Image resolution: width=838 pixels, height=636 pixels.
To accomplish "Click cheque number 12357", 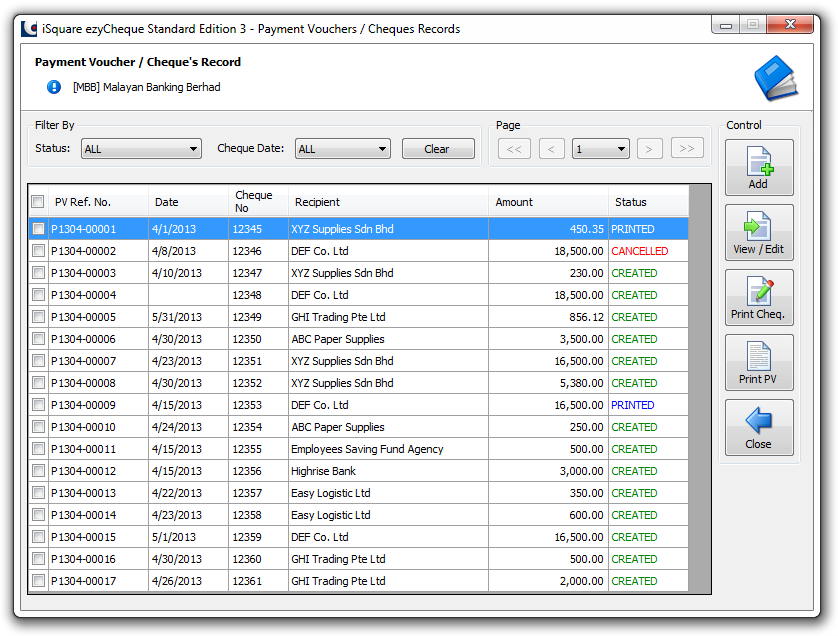I will (x=258, y=493).
